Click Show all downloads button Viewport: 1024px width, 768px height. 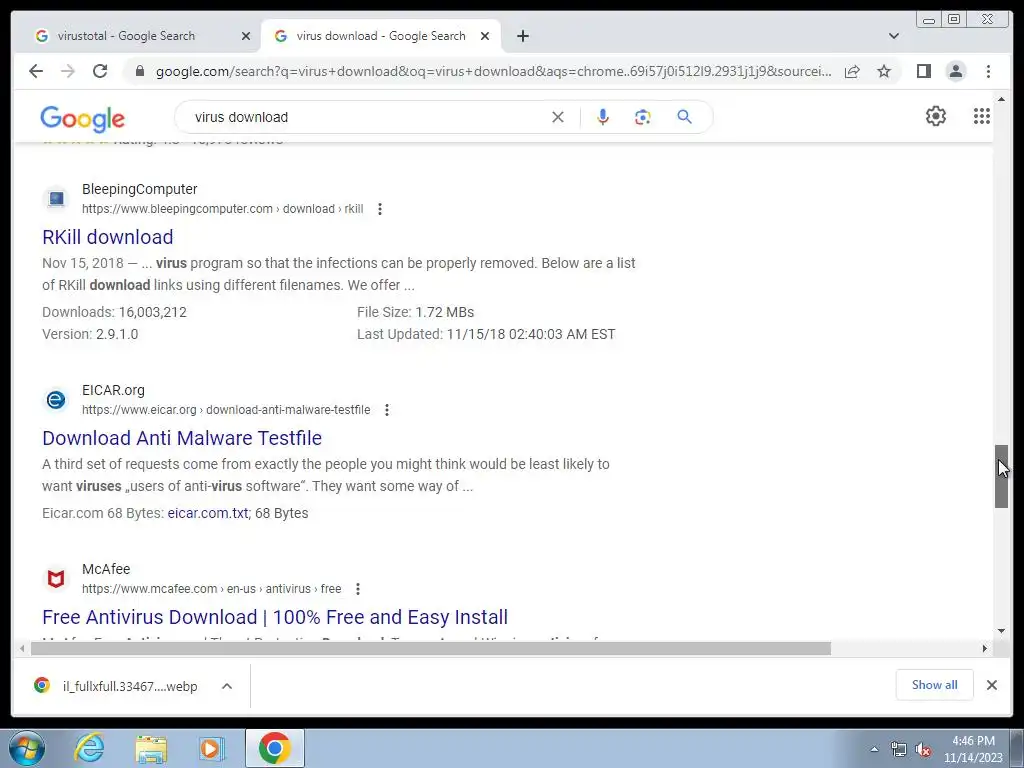pyautogui.click(x=935, y=685)
